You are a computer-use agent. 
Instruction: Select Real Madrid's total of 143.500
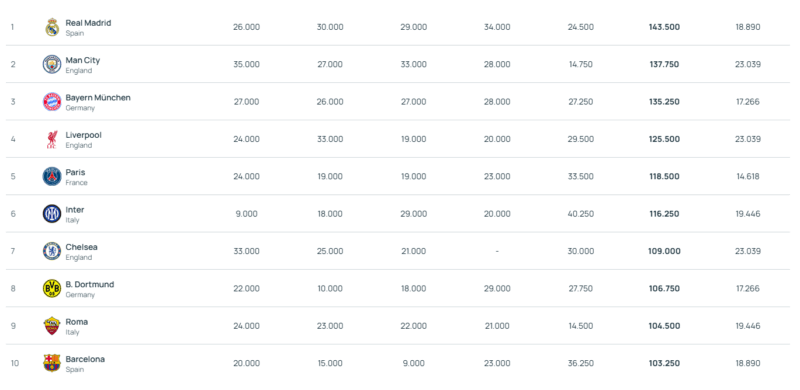click(x=664, y=27)
